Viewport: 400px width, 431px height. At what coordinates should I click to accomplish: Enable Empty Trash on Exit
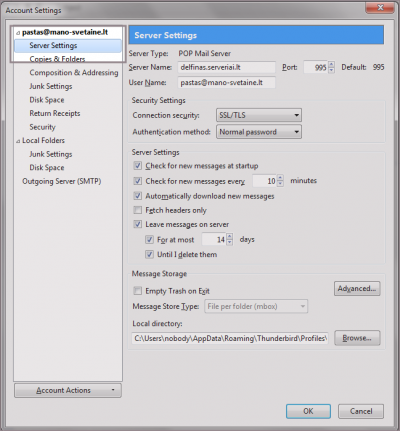[x=138, y=291]
